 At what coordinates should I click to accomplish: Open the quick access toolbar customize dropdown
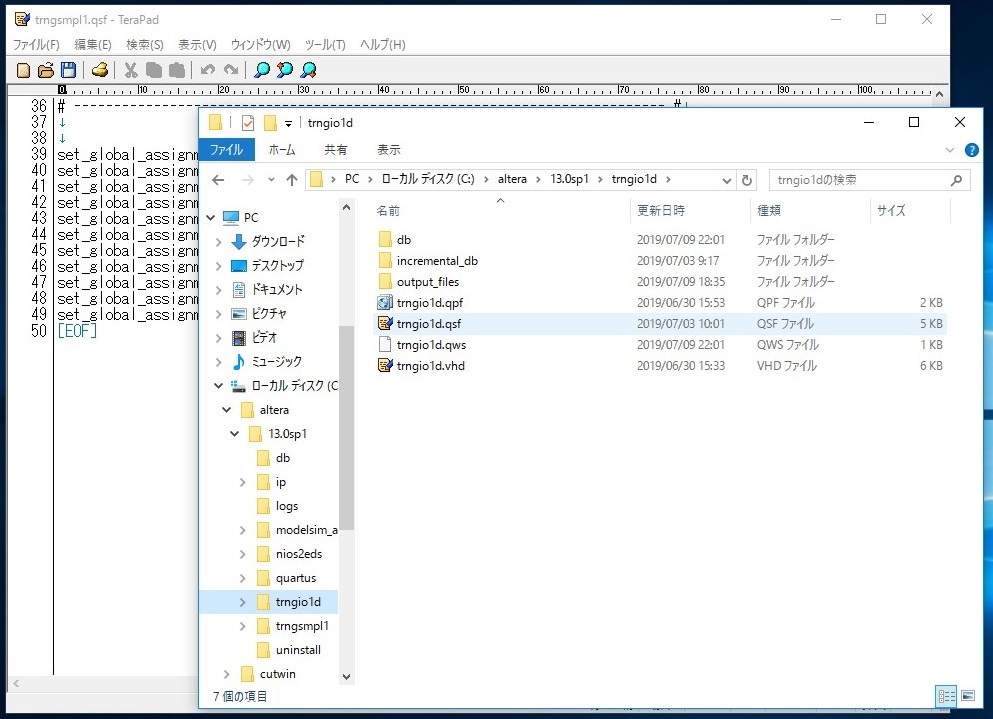point(288,123)
